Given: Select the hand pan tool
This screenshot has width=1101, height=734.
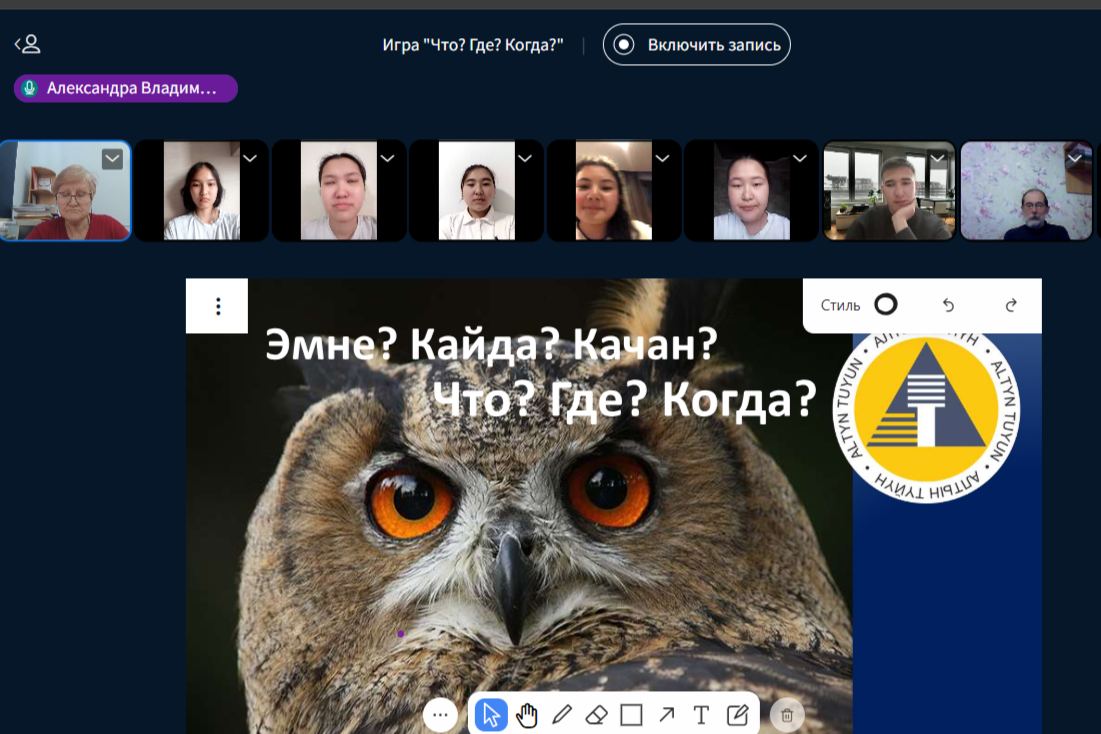Looking at the screenshot, I should click(x=527, y=714).
